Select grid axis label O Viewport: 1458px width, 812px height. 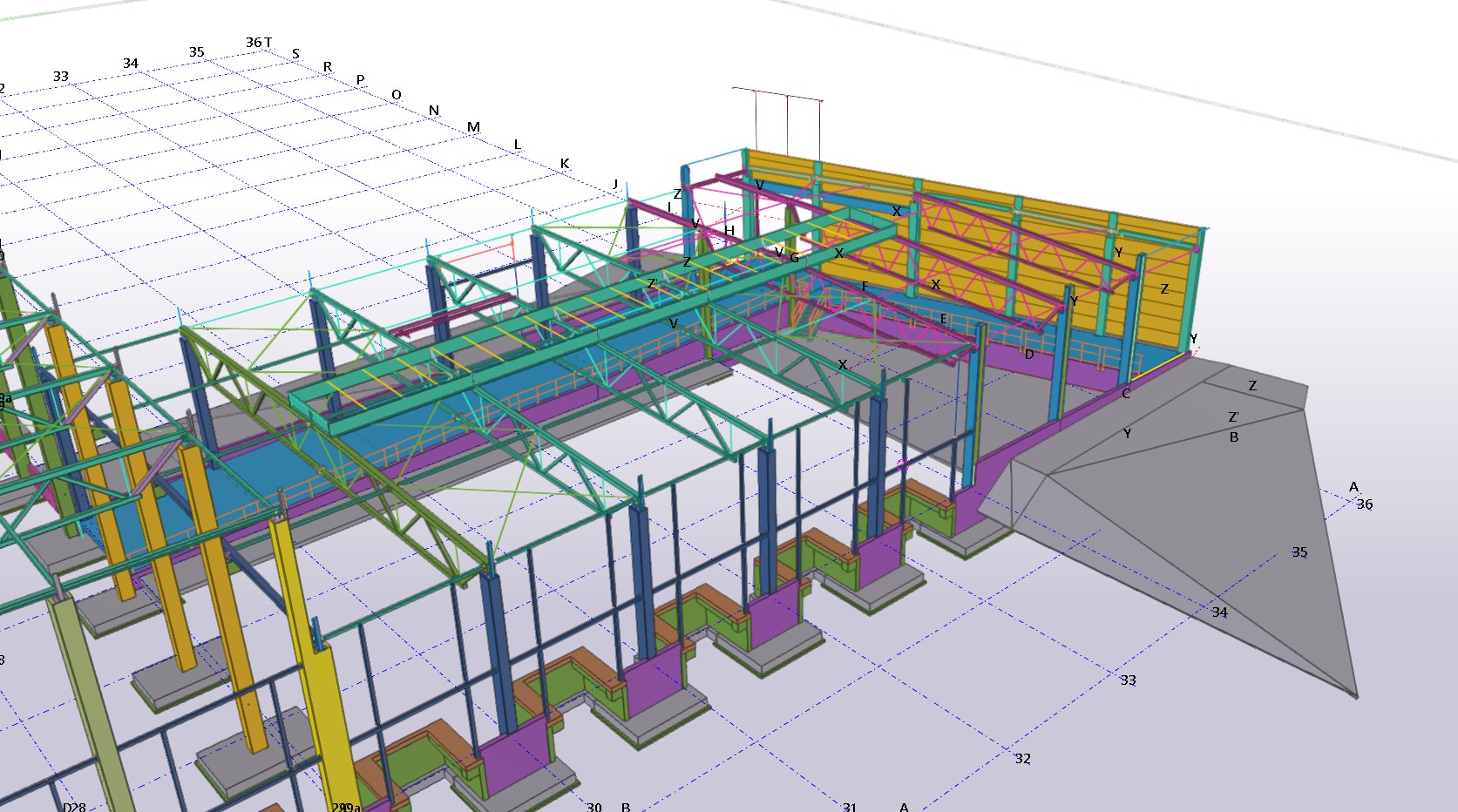[397, 95]
